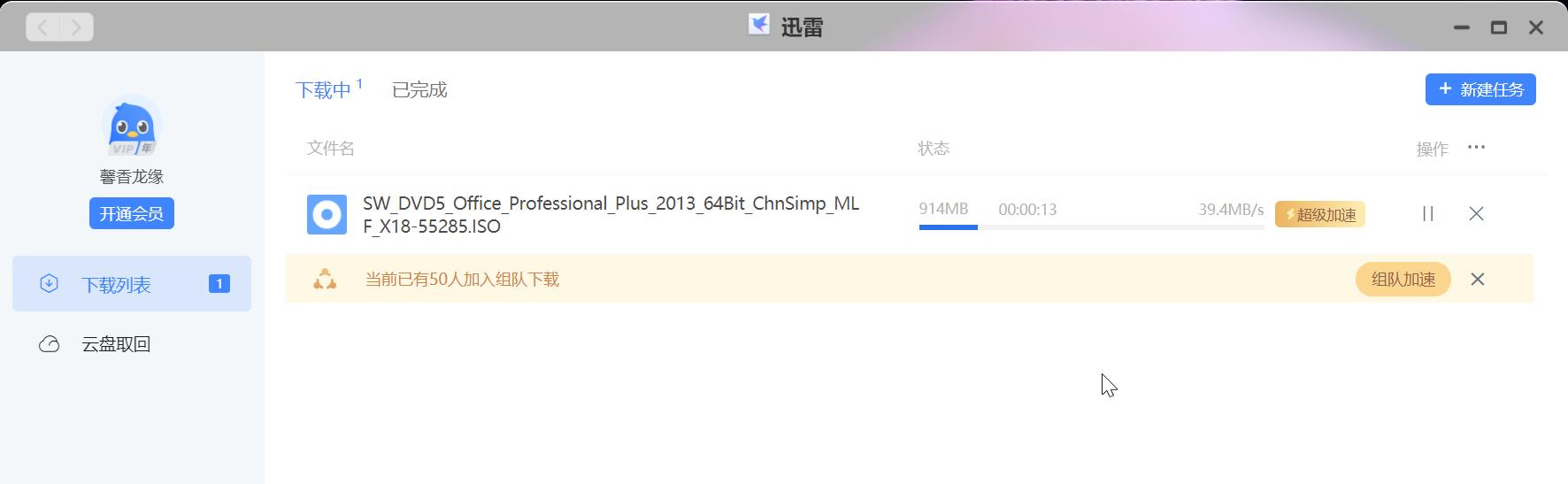Click the Xunlei bird logo in title bar
This screenshot has width=1568, height=484.
(758, 26)
